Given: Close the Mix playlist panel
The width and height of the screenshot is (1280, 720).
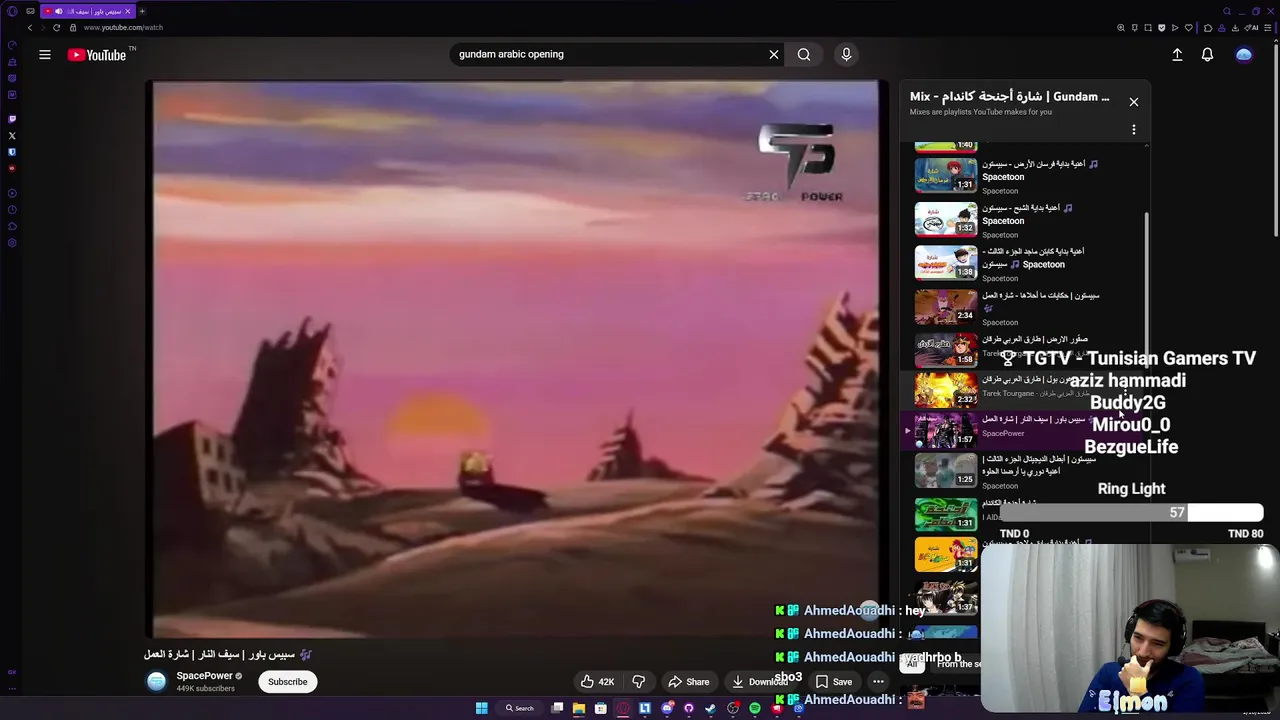Looking at the screenshot, I should [1134, 102].
